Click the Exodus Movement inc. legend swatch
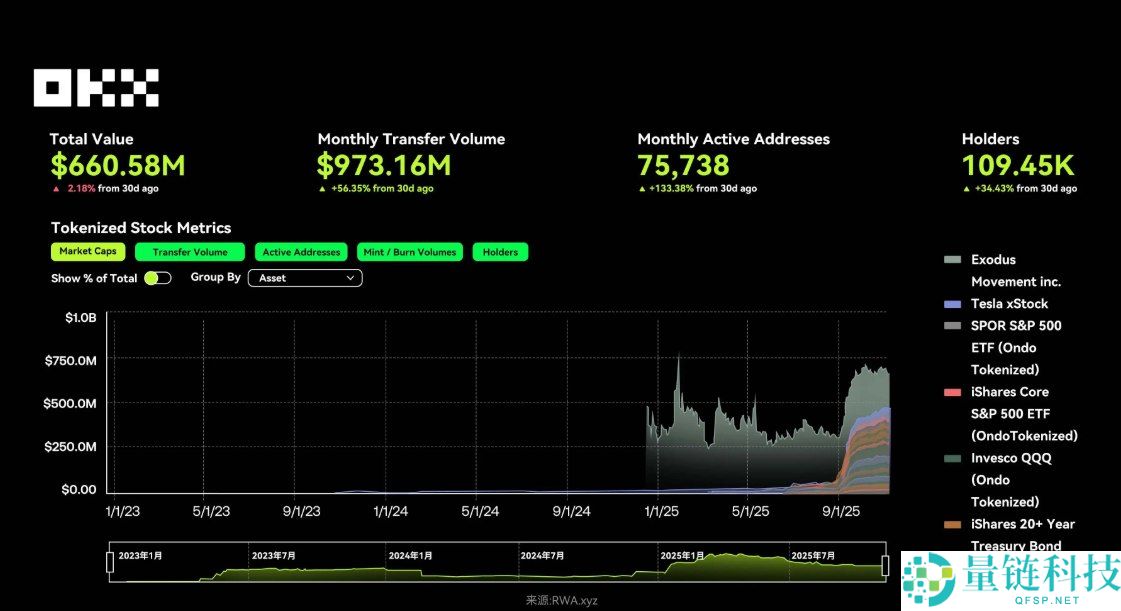Screen dimensions: 1121x611 [952, 260]
